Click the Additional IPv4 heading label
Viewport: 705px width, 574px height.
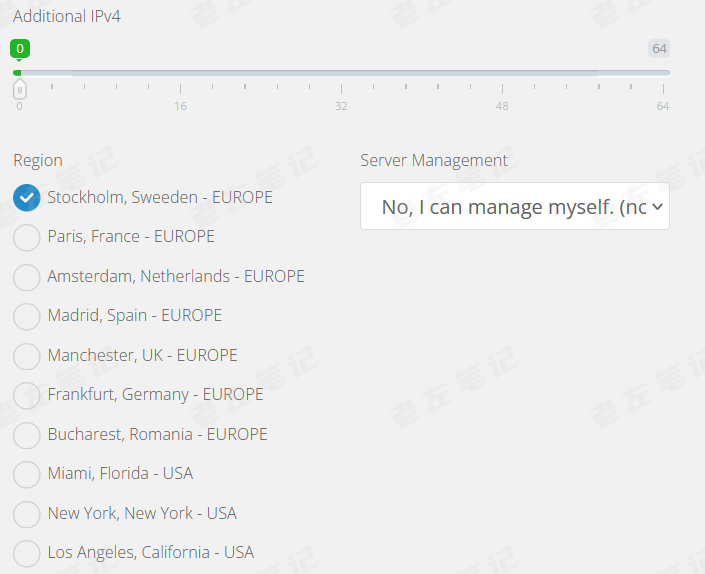tap(67, 16)
